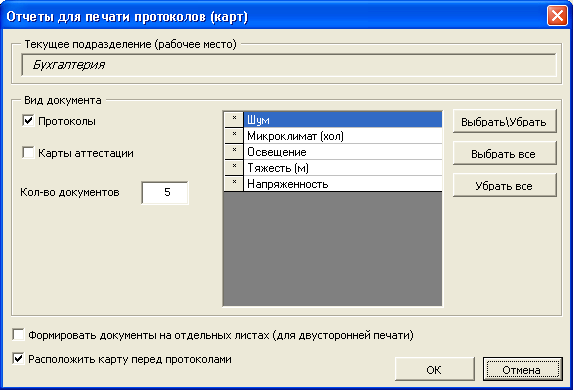Focus the Кол-во документов input field

coord(165,193)
